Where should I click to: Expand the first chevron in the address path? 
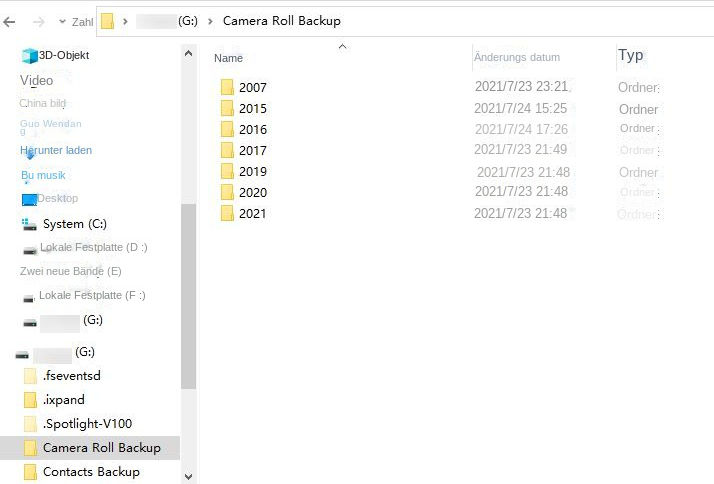pos(125,21)
